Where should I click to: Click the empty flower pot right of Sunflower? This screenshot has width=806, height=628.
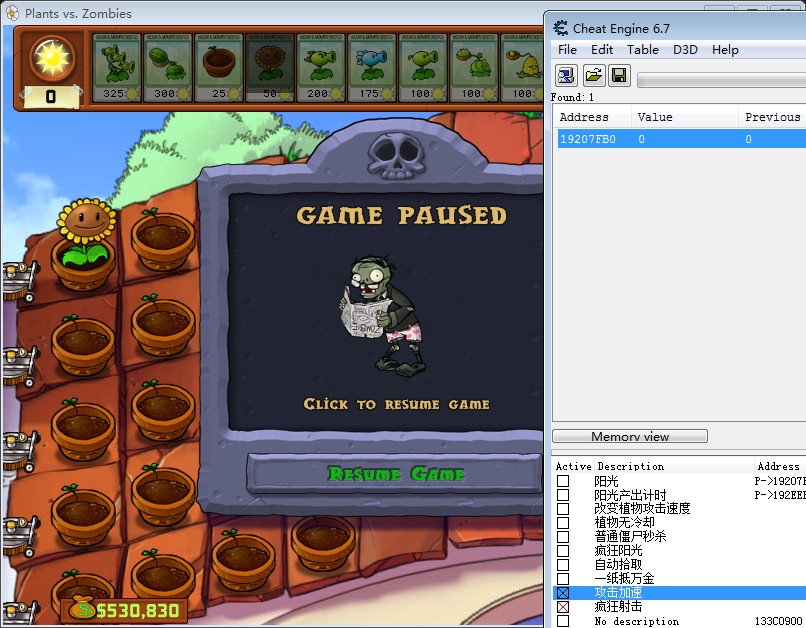pos(163,241)
